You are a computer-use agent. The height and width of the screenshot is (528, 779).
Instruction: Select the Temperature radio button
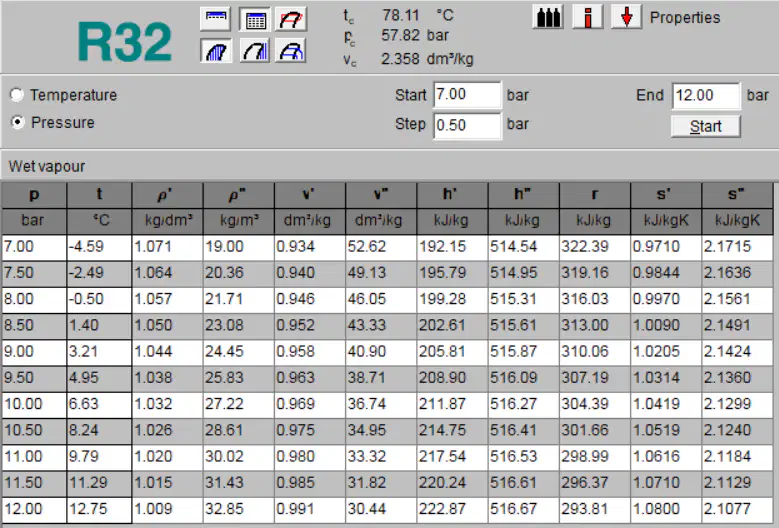17,95
